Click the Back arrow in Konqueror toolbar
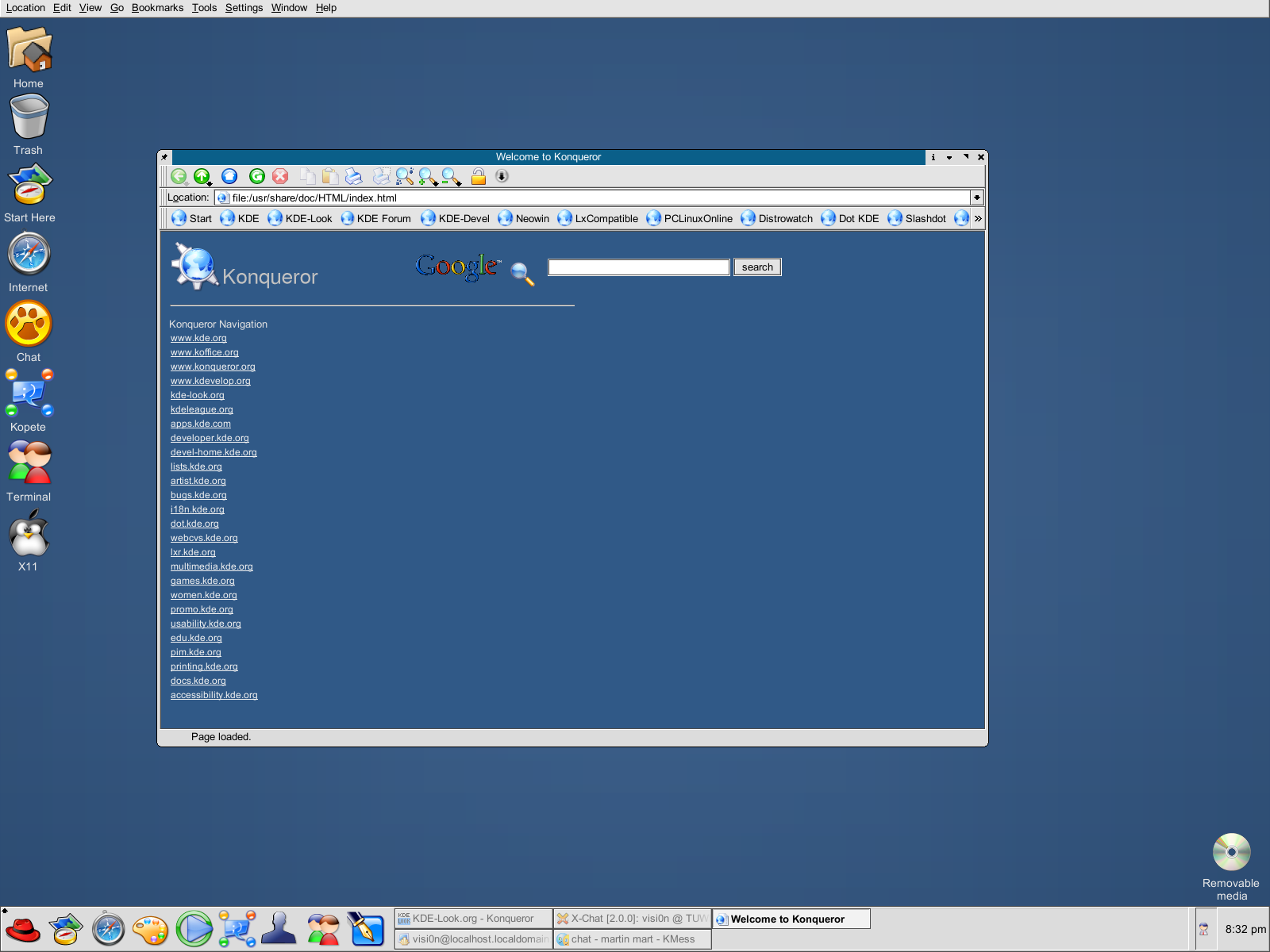Image resolution: width=1270 pixels, height=952 pixels. point(179,176)
